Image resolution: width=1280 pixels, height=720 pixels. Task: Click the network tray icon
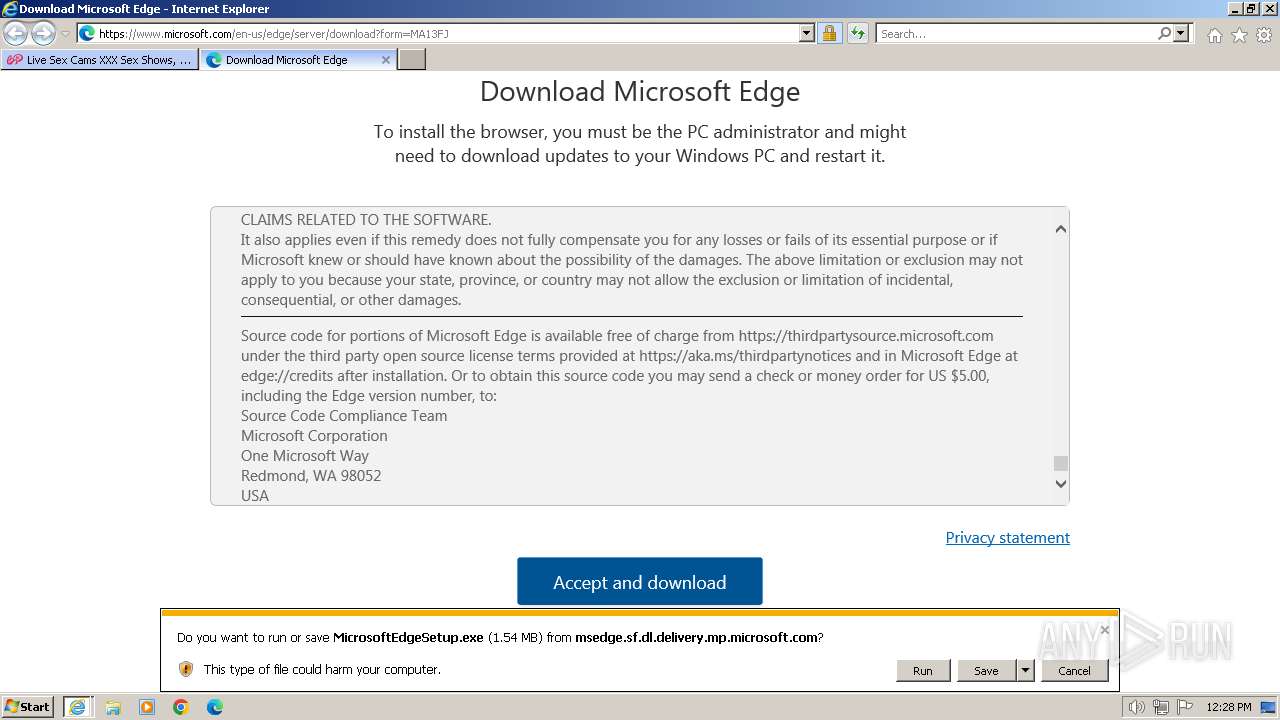click(1161, 707)
